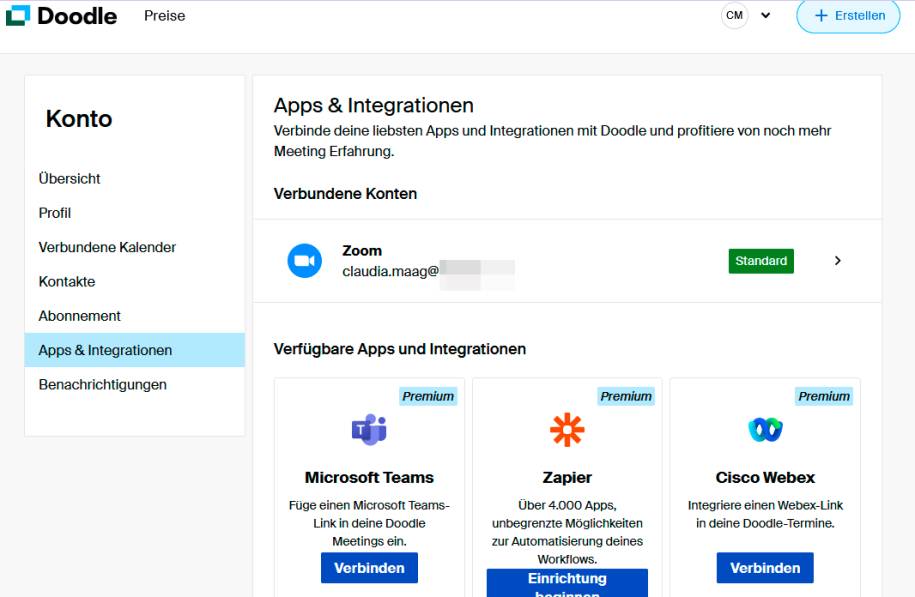
Task: Click the Cisco Webex card title
Action: point(765,477)
